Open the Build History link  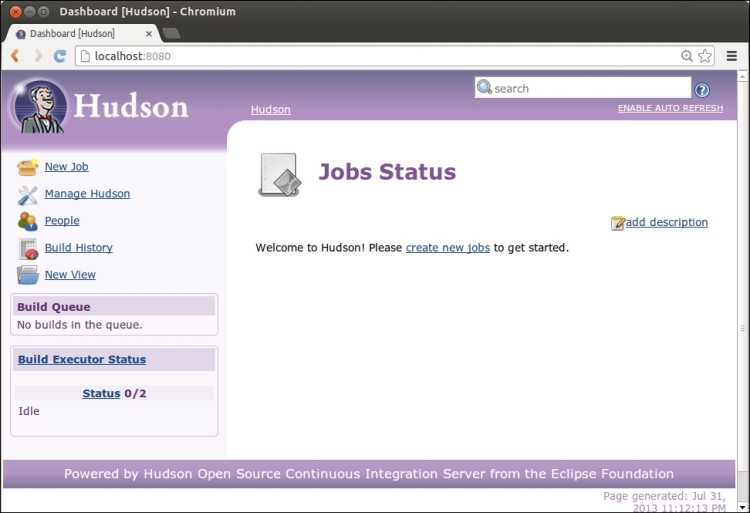[79, 248]
